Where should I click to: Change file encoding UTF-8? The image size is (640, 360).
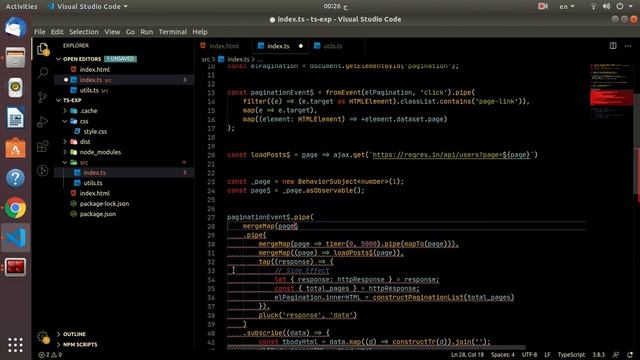529,355
